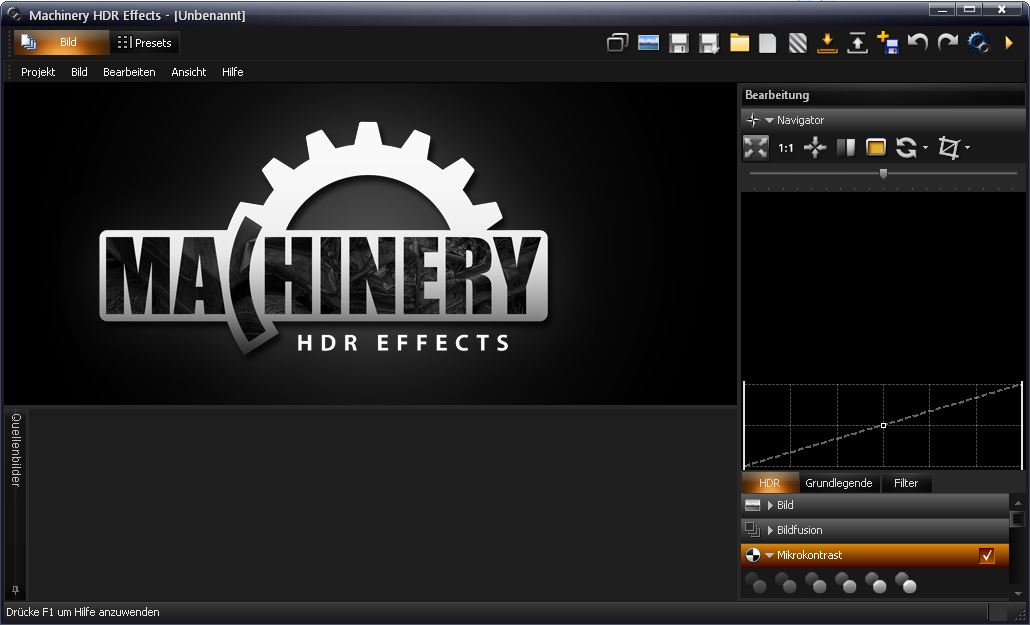The height and width of the screenshot is (625, 1030).
Task: Click the blank page new document icon
Action: [x=767, y=43]
